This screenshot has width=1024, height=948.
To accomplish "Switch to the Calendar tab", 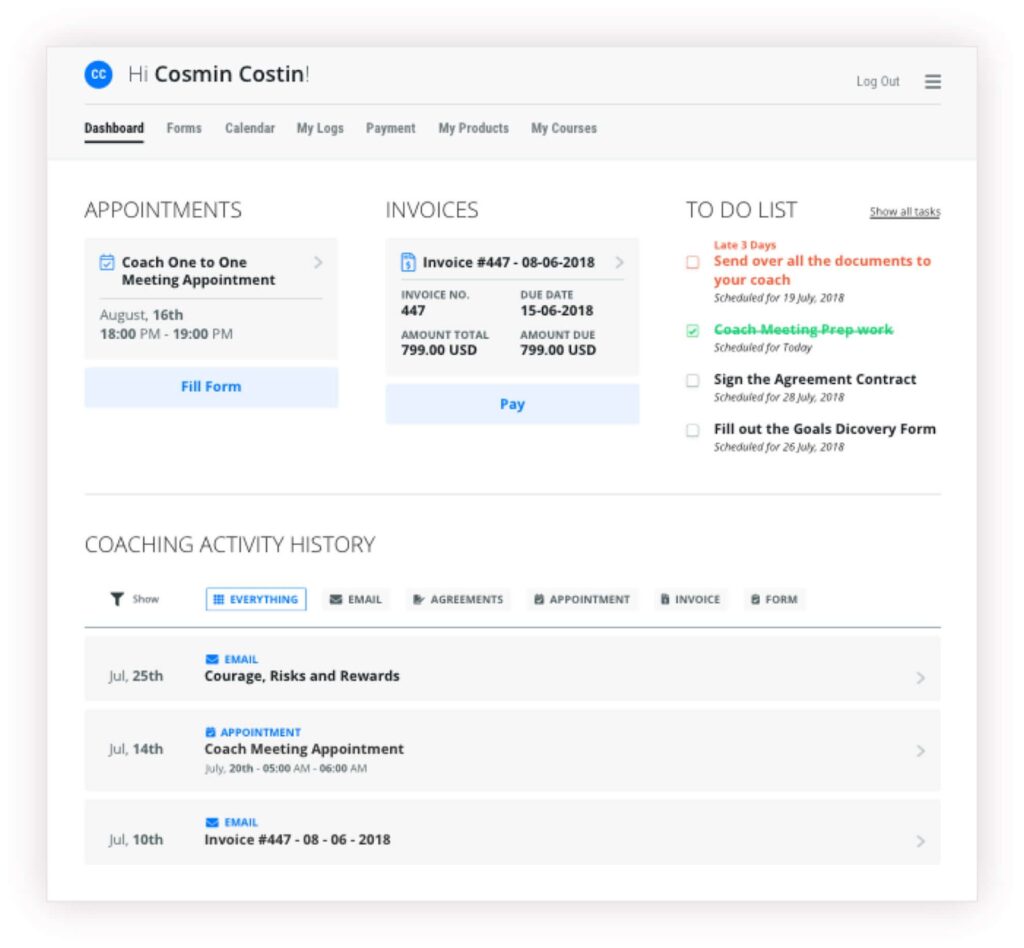I will 249,128.
